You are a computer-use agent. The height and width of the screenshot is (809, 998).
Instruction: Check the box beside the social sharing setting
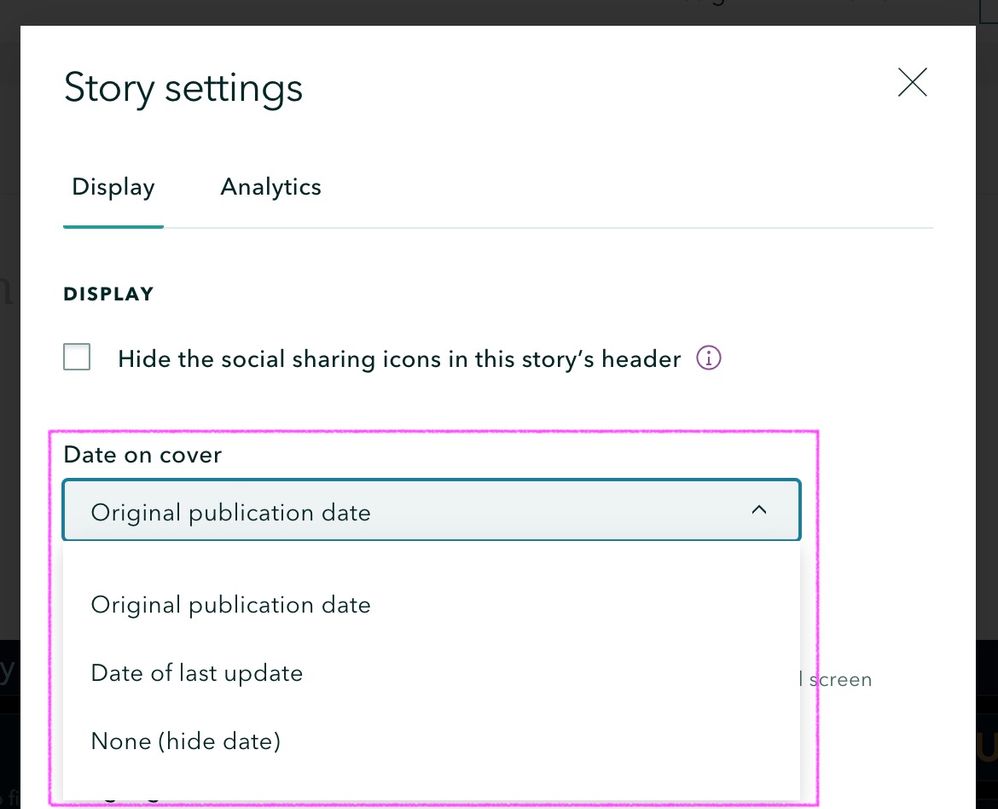click(77, 356)
